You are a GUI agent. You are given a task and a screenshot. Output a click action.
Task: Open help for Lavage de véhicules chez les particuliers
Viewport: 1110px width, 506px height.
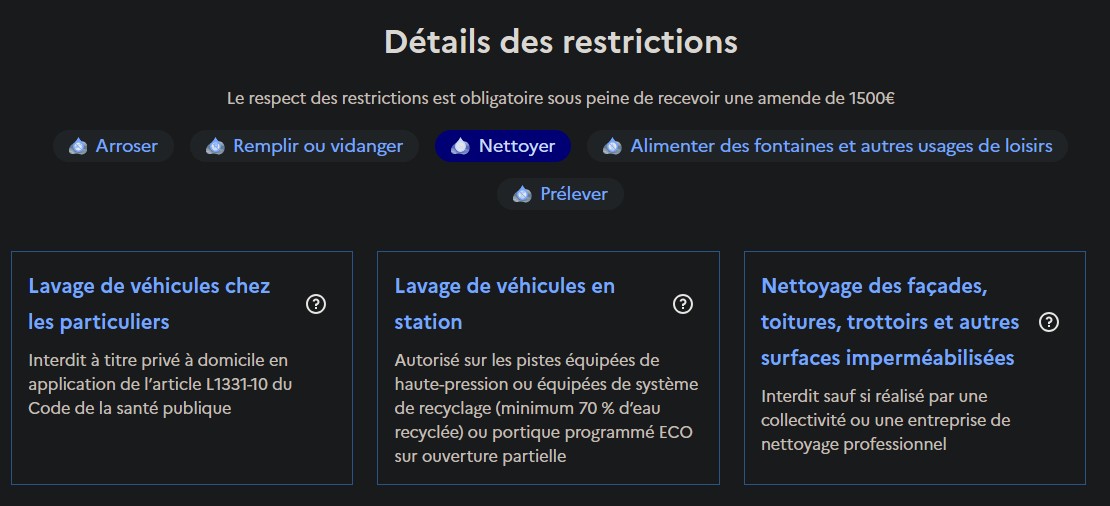point(316,304)
